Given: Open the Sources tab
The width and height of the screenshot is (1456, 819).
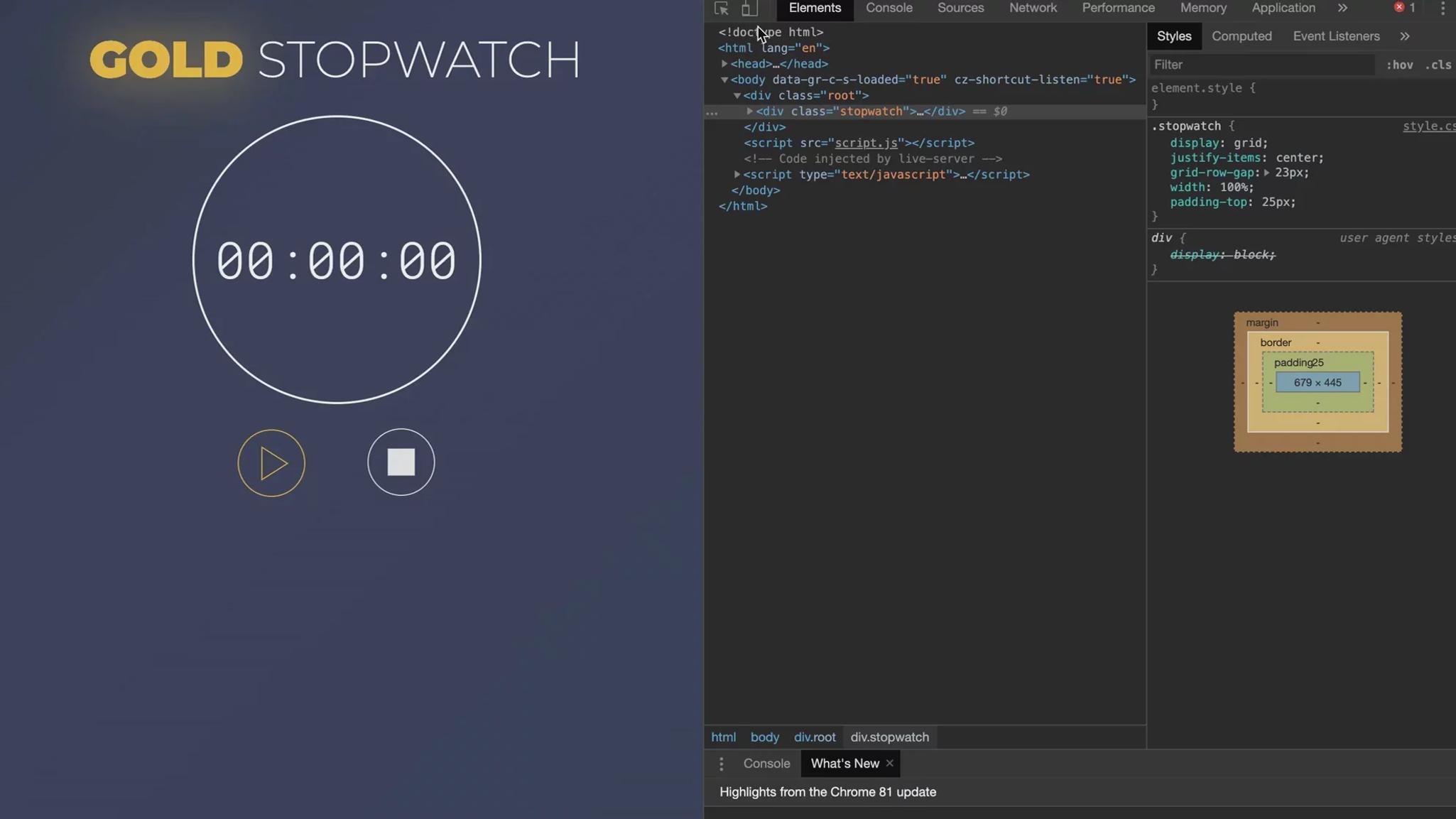Looking at the screenshot, I should (x=960, y=8).
